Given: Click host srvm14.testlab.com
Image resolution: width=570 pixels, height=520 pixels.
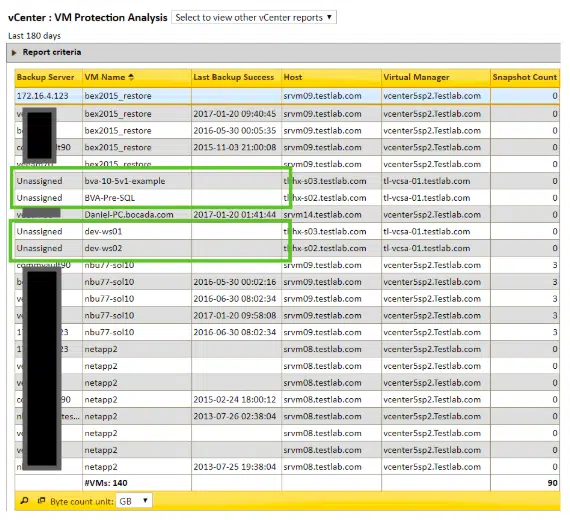Looking at the screenshot, I should coord(322,215).
